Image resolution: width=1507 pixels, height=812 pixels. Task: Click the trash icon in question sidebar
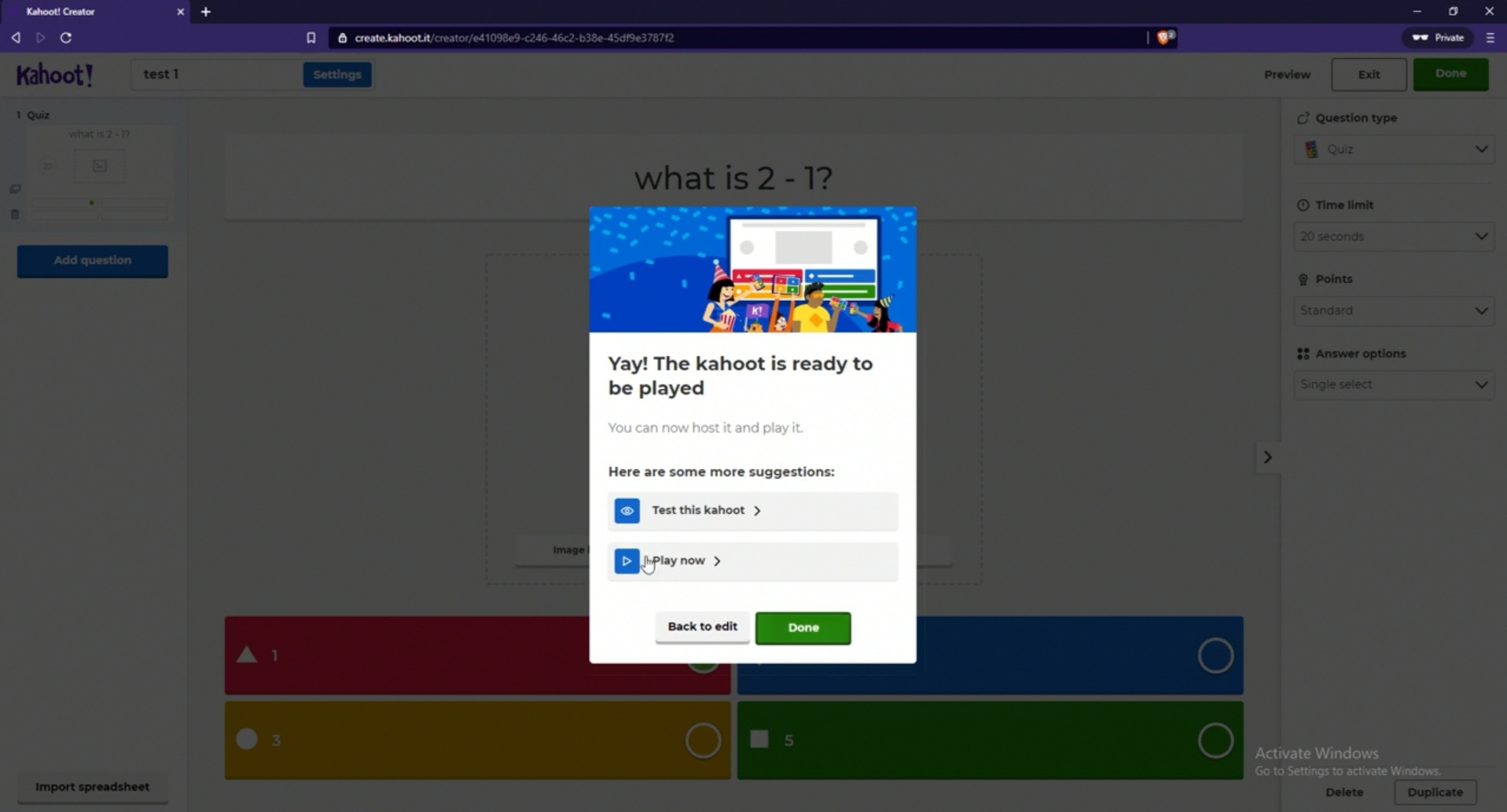[x=15, y=214]
